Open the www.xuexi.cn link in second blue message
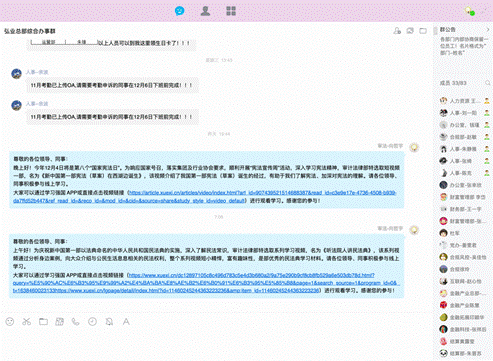The width and height of the screenshot is (493, 361). click(x=206, y=283)
